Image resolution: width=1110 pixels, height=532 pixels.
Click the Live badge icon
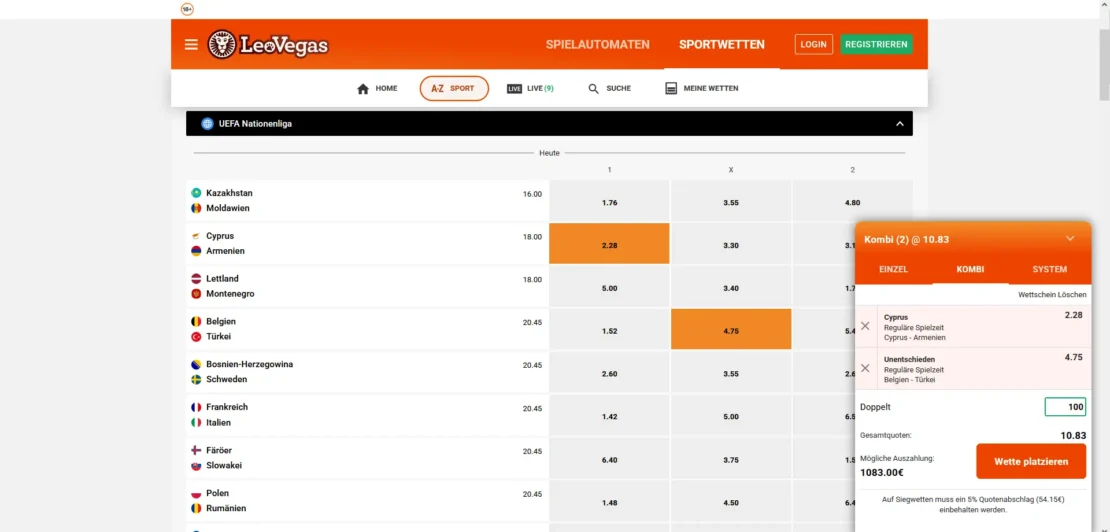click(515, 89)
